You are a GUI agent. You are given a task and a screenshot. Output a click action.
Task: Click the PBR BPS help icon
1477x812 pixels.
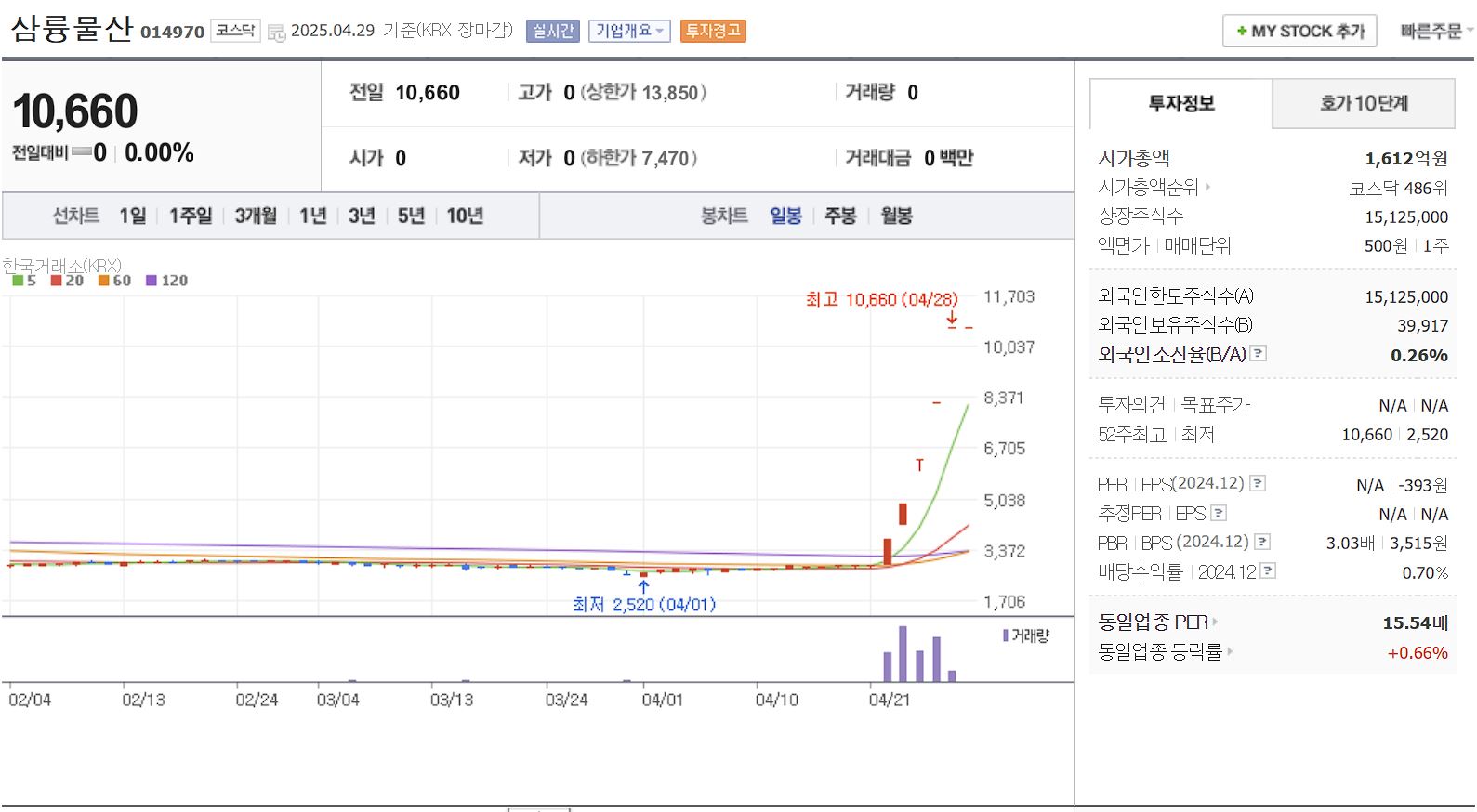(x=1262, y=542)
